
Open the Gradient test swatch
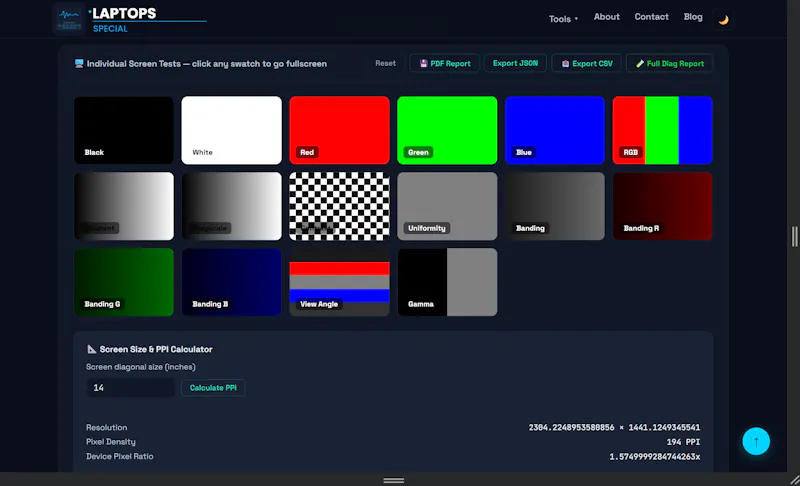(x=124, y=206)
